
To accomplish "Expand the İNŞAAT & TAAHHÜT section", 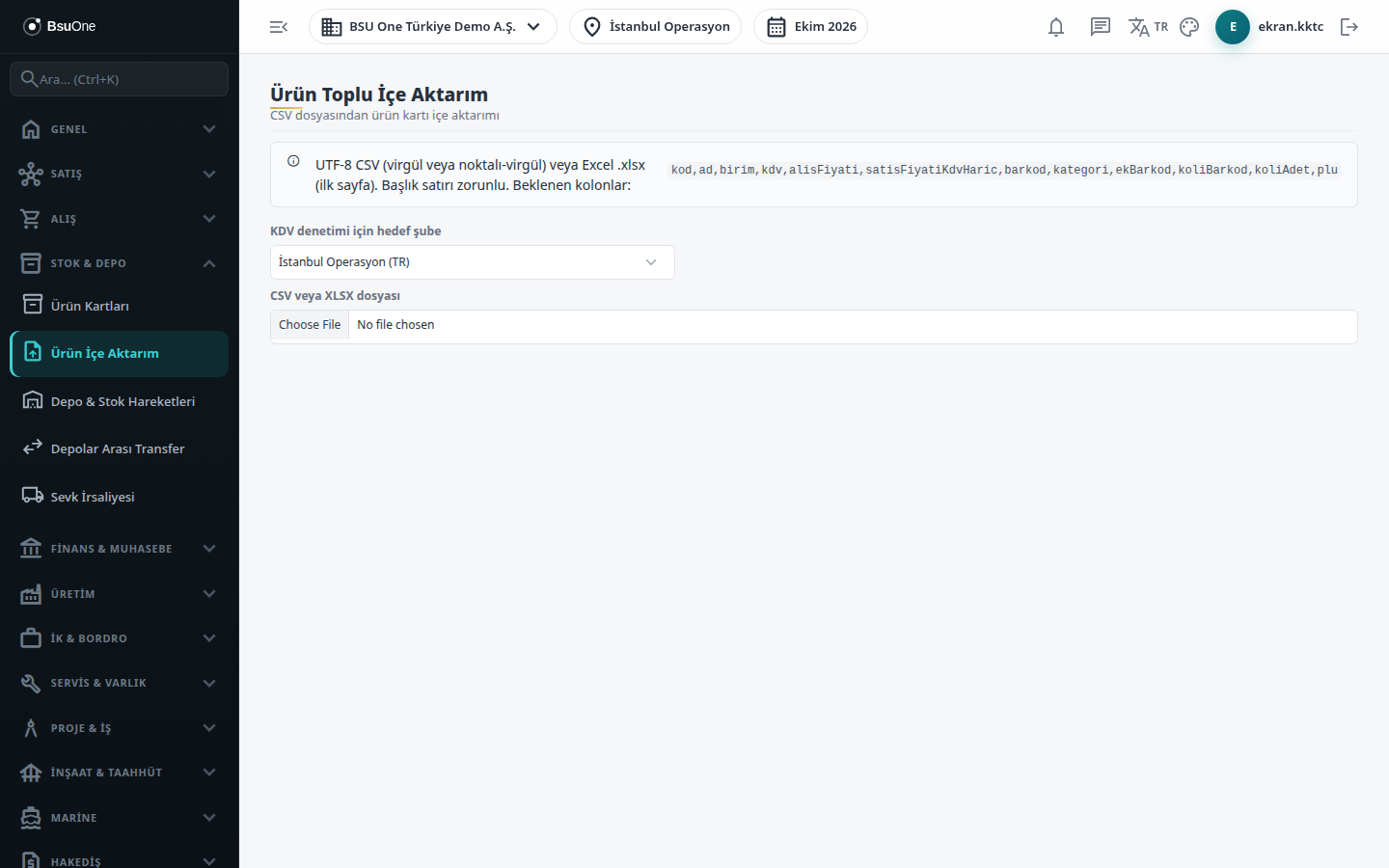I will (119, 773).
